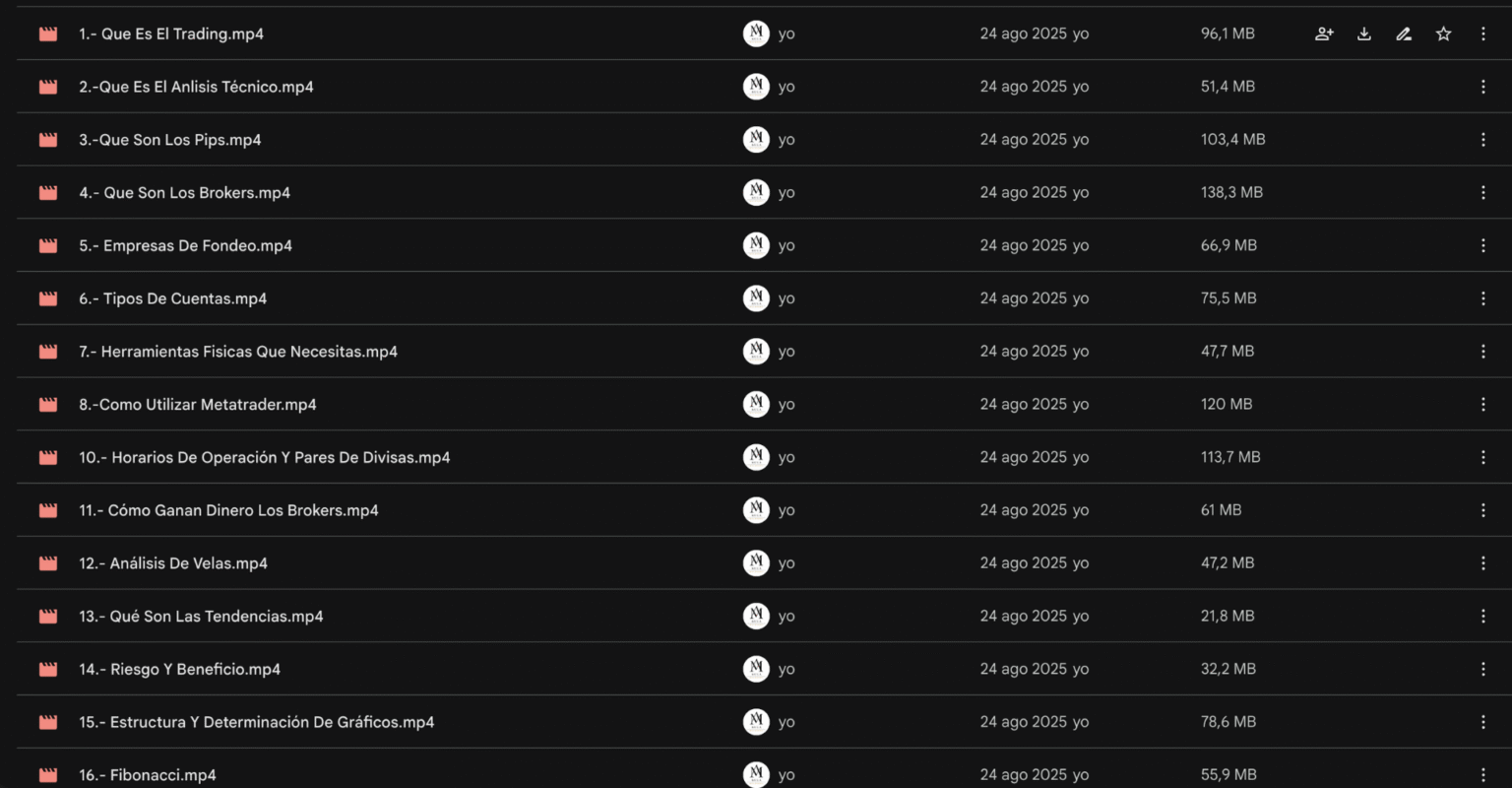
Task: Open Estructura Y Determinación De Gráficos video
Action: tap(256, 722)
